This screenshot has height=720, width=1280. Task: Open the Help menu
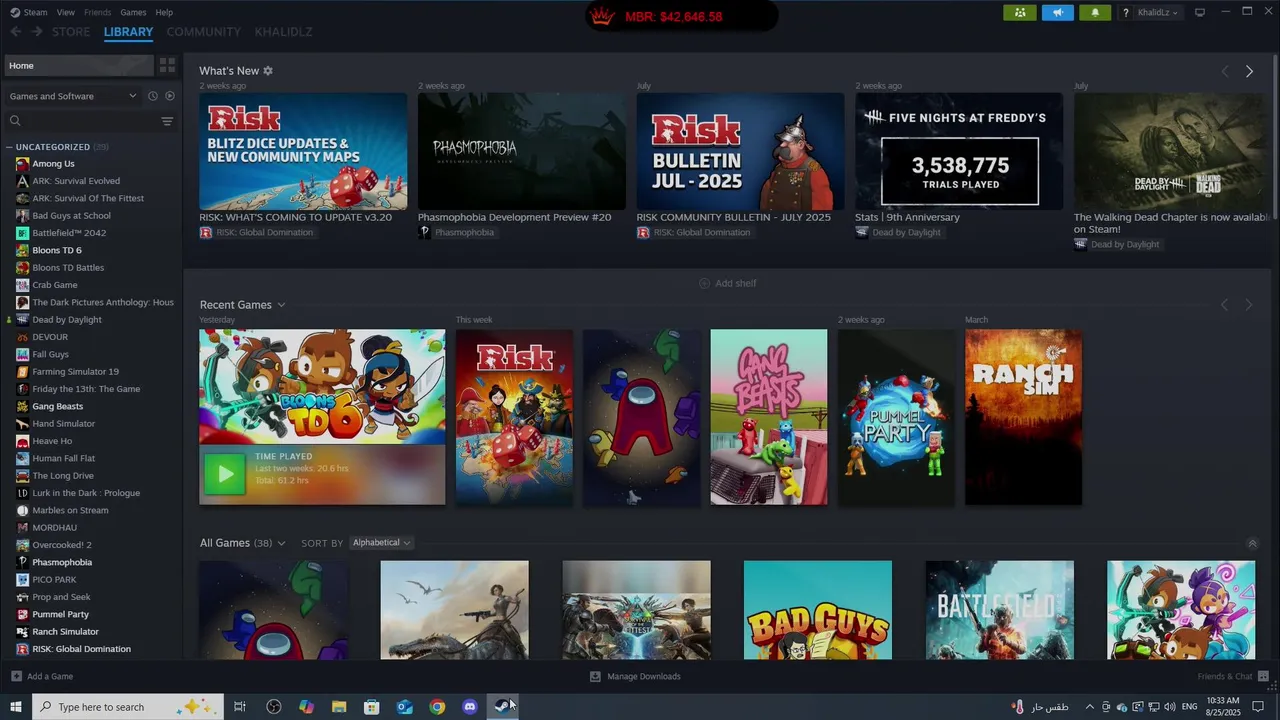click(164, 12)
